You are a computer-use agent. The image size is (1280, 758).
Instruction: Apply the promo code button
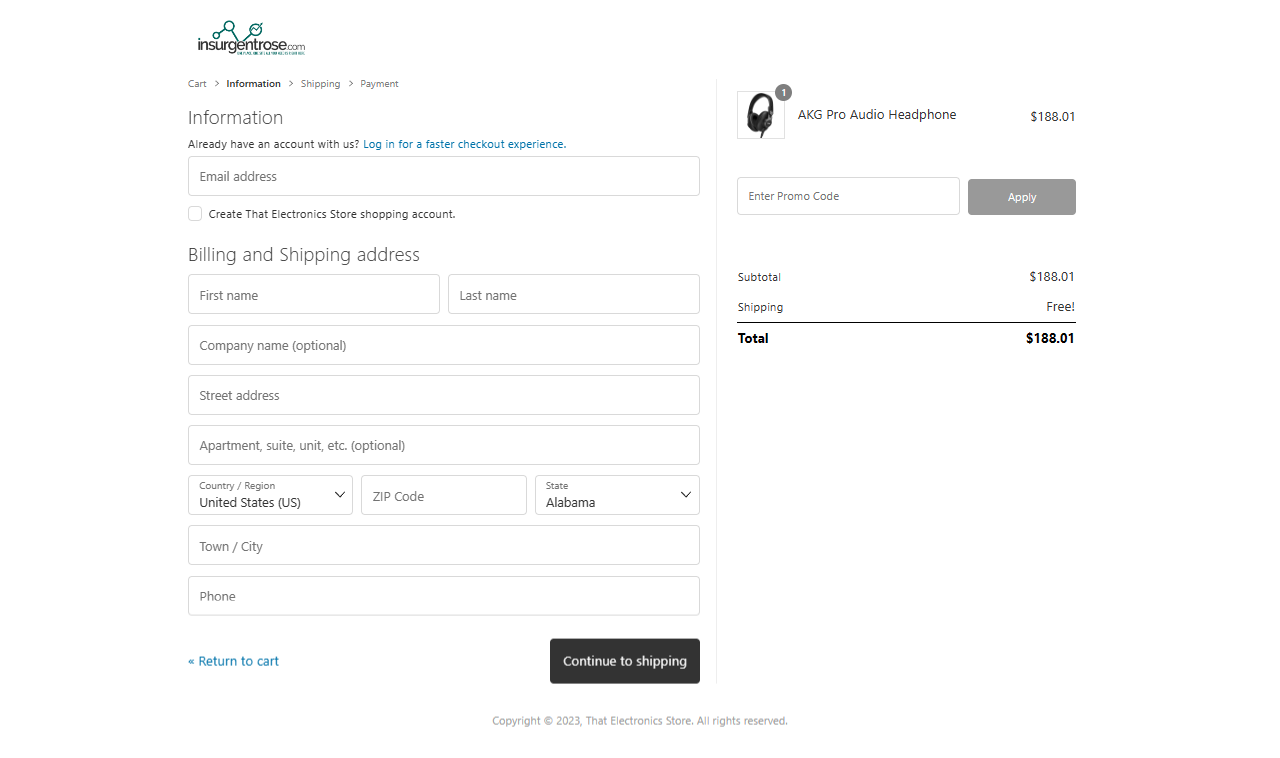pyautogui.click(x=1022, y=197)
